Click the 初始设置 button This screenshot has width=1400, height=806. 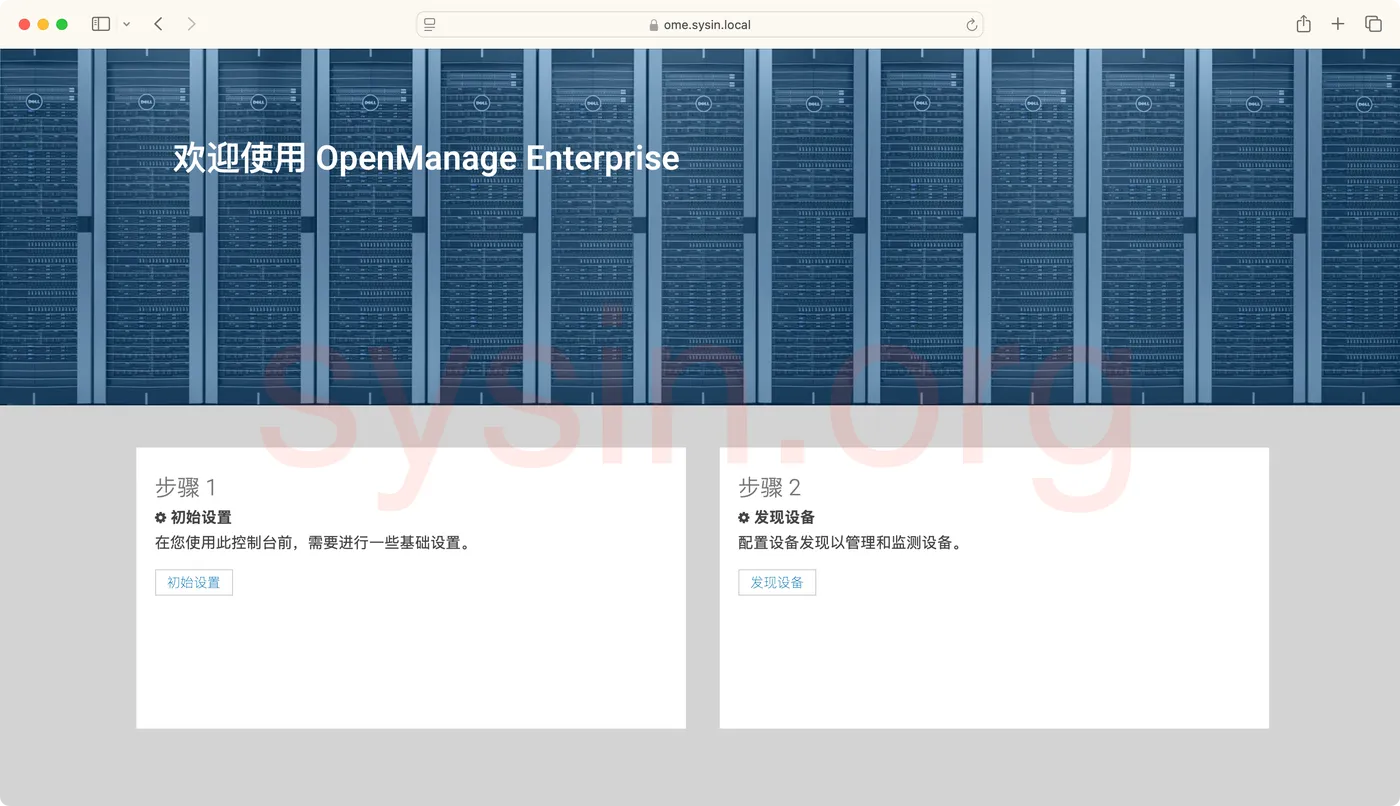click(x=194, y=582)
